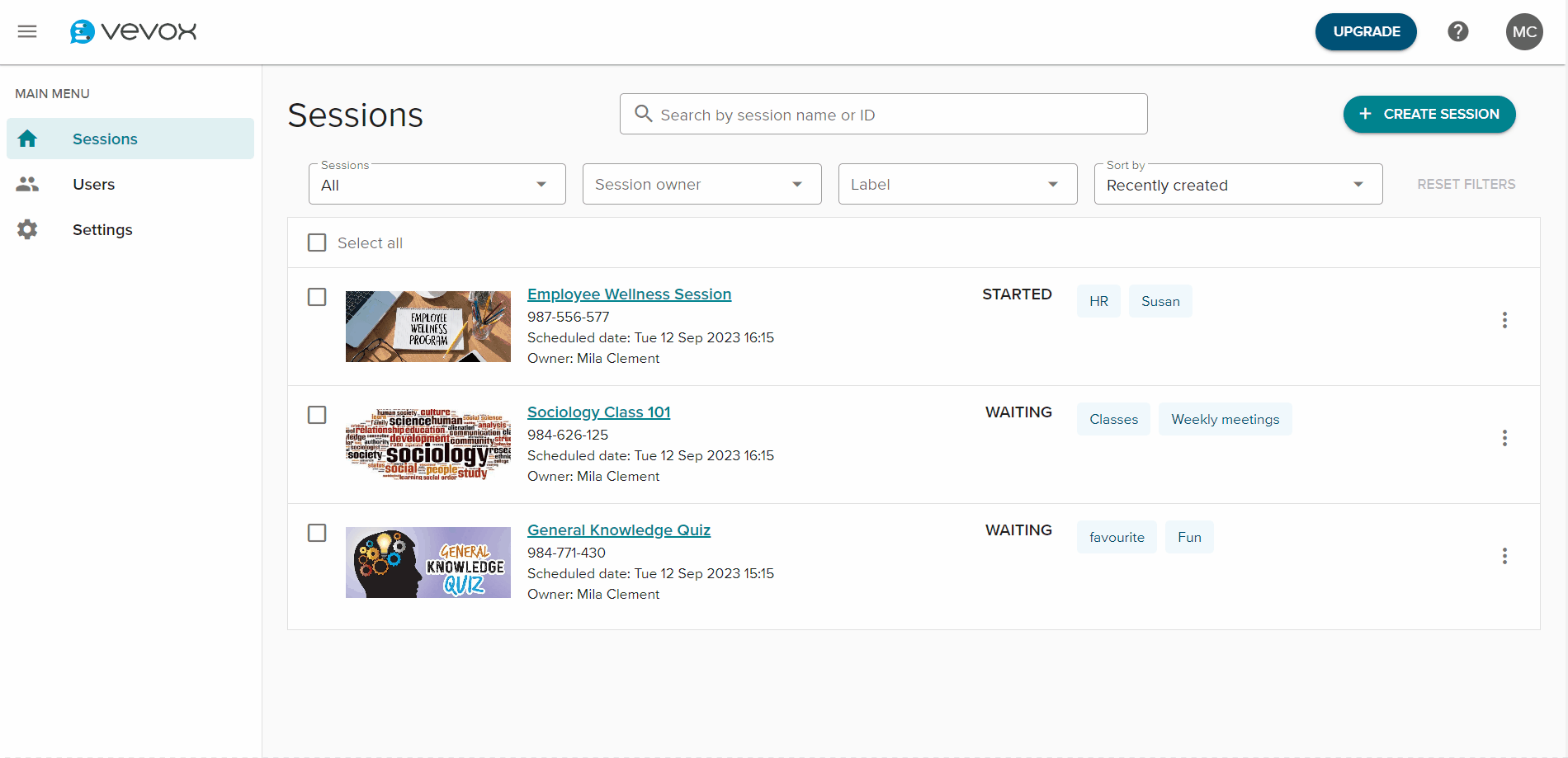
Task: Open Settings from the main menu
Action: (x=102, y=229)
